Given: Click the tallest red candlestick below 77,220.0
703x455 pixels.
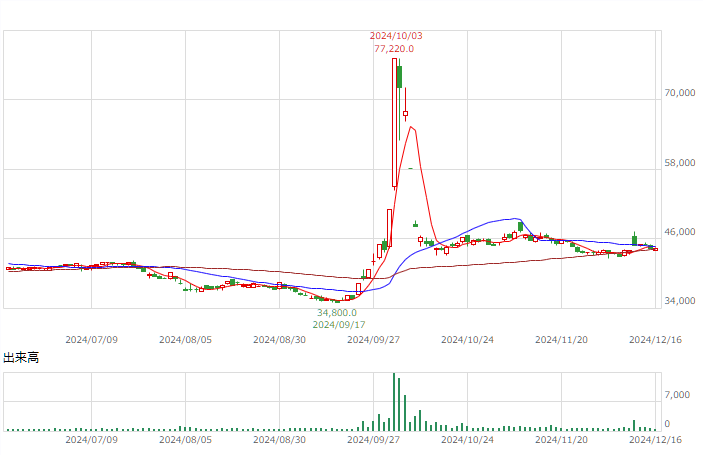Looking at the screenshot, I should (x=395, y=122).
